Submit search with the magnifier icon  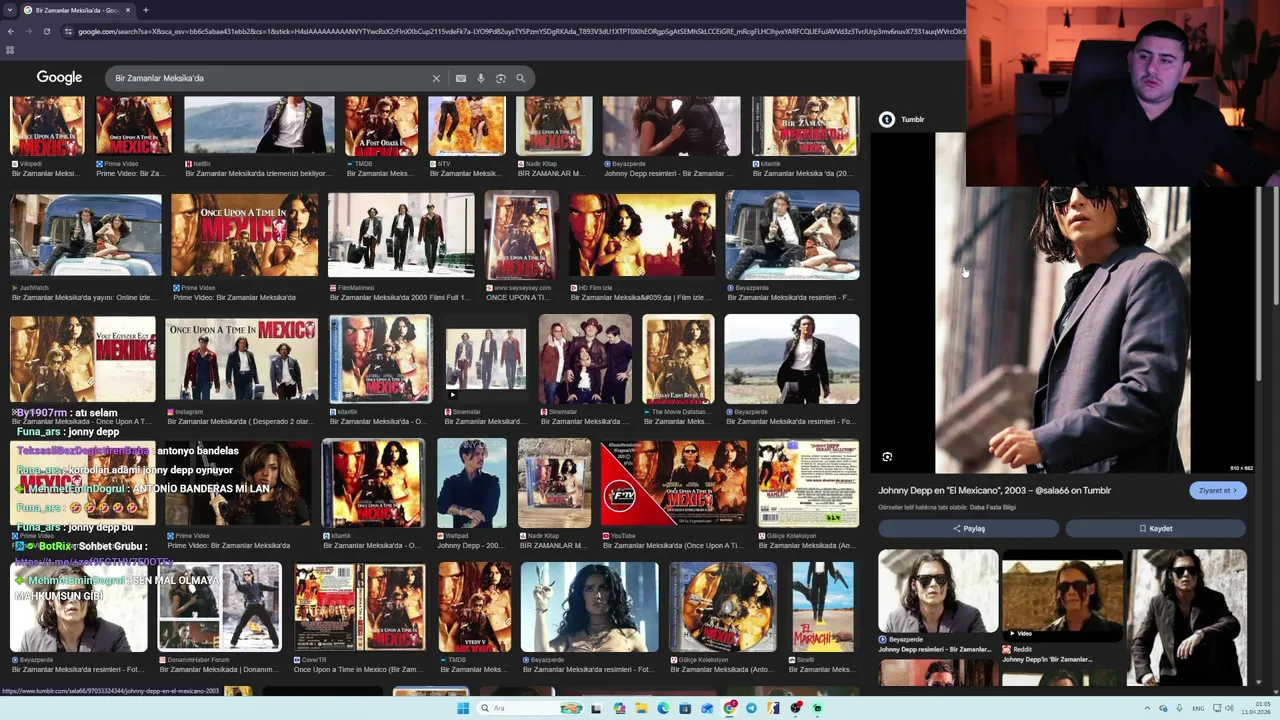coord(520,78)
